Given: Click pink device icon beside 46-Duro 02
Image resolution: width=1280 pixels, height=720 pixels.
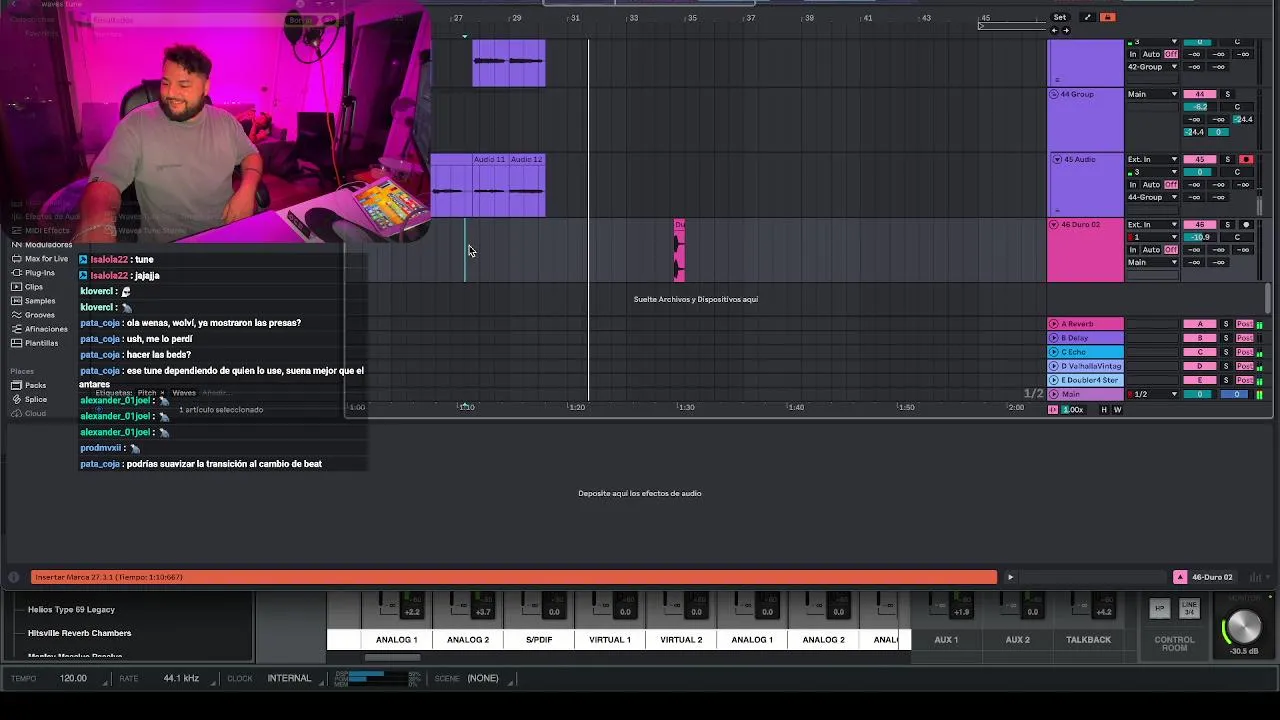Looking at the screenshot, I should coord(1180,577).
